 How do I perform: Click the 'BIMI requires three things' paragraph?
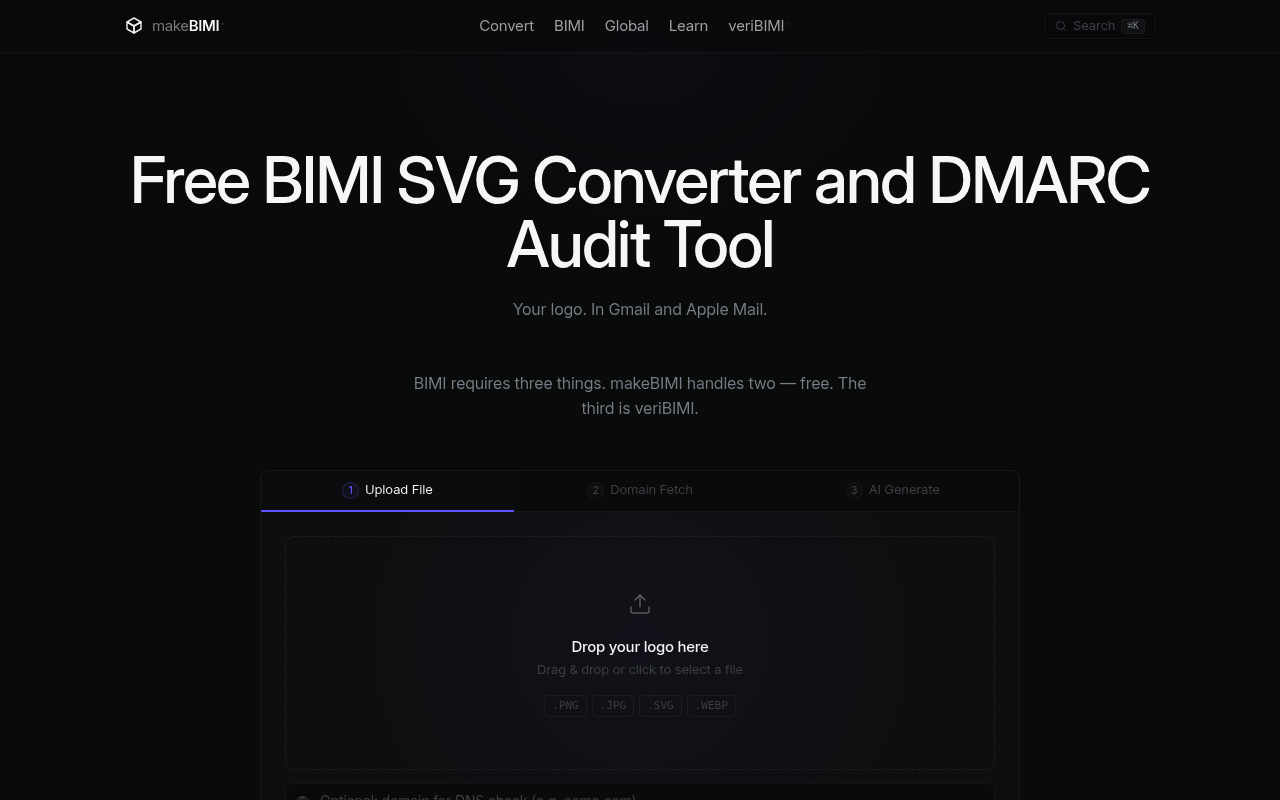point(640,396)
